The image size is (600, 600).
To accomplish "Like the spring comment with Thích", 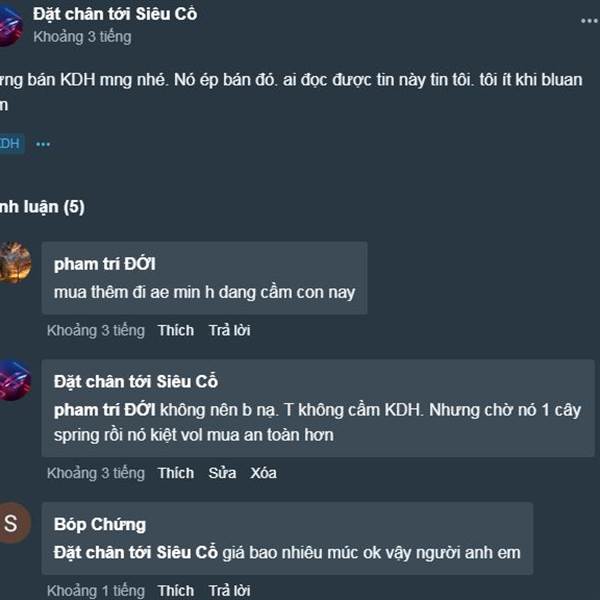I will (176, 473).
